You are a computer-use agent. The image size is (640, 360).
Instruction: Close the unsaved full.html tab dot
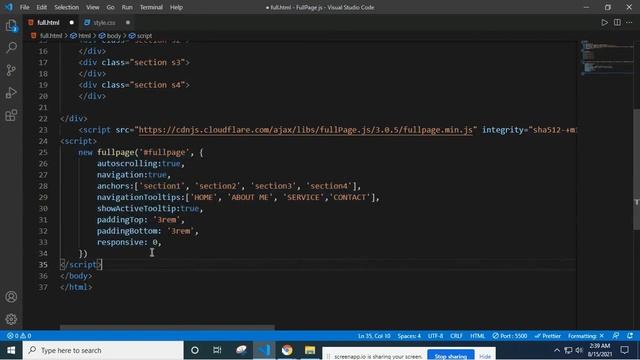pyautogui.click(x=72, y=22)
